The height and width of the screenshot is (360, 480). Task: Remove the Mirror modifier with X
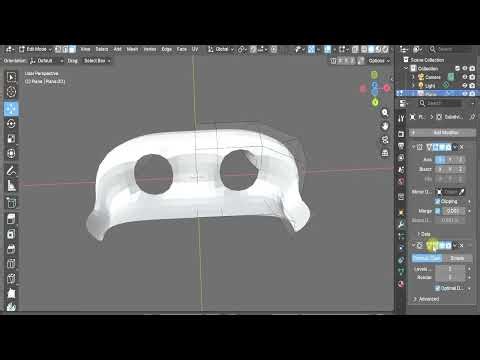click(x=462, y=147)
